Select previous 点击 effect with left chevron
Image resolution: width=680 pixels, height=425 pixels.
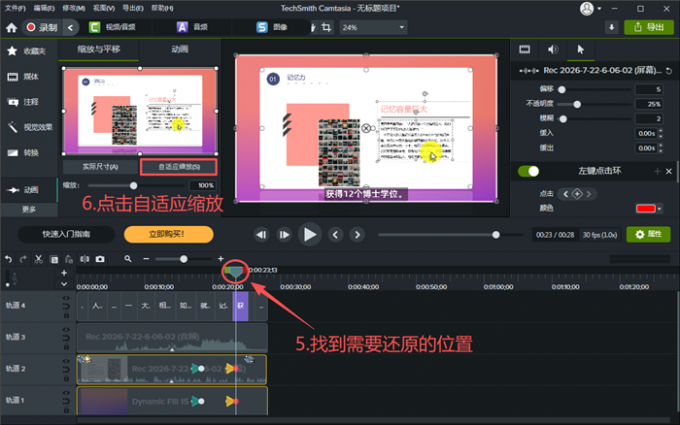[565, 194]
